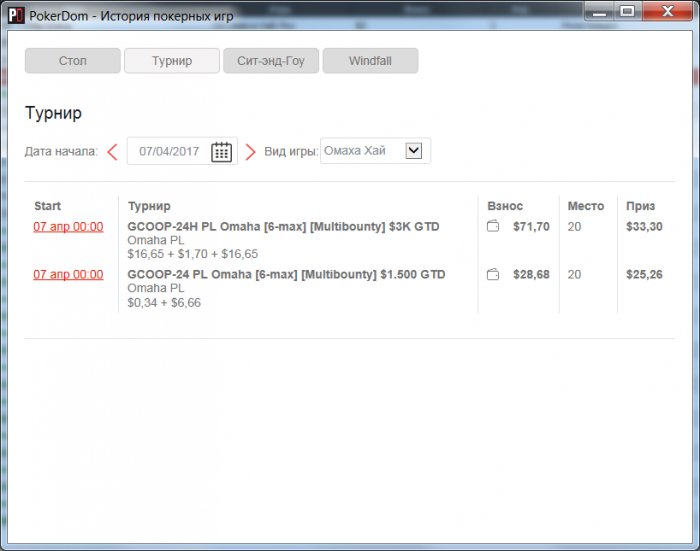
Task: Click place 20 in the $3K GTD row
Action: click(574, 226)
